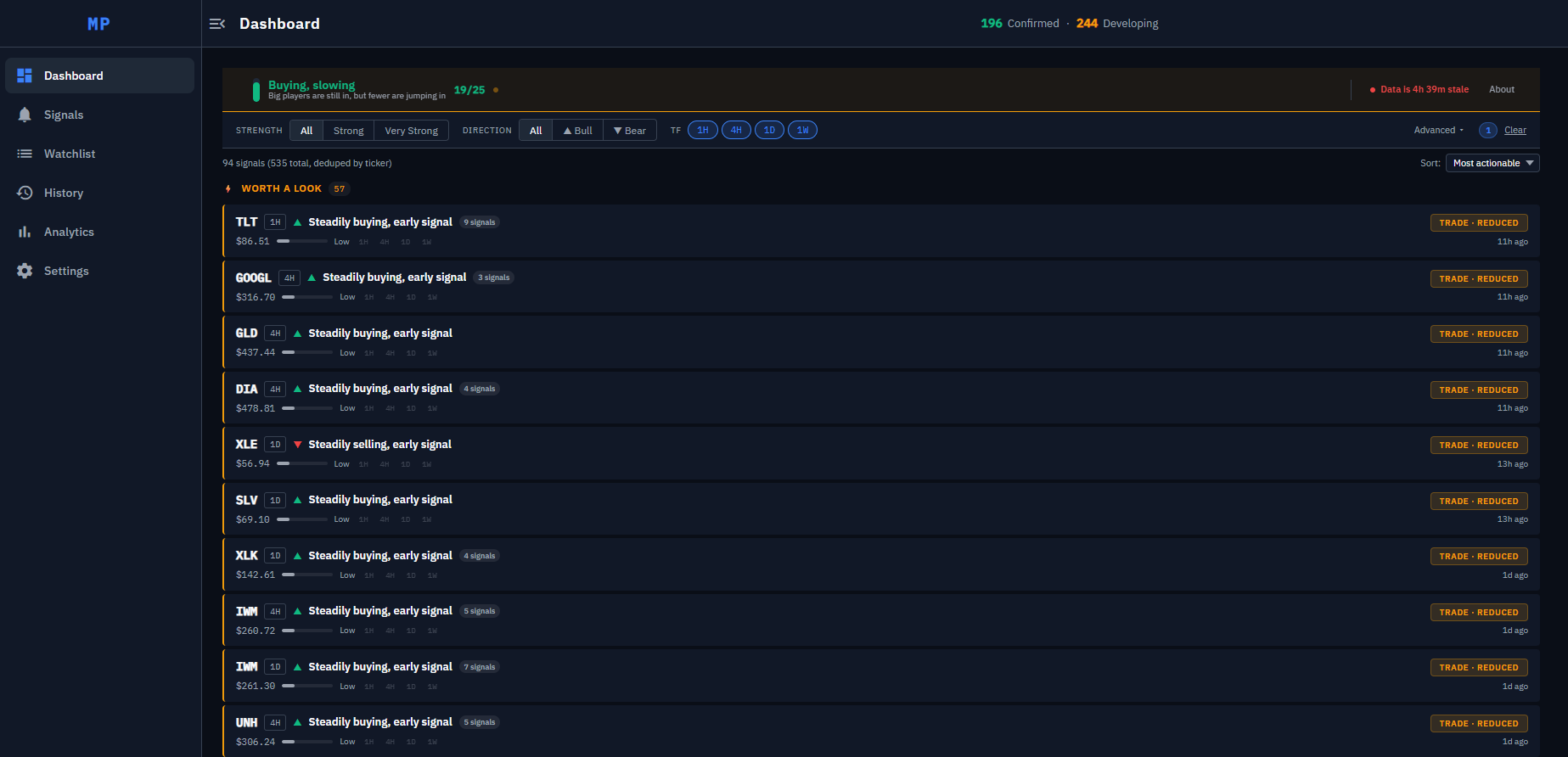Toggle the 4H timeframe filter
Viewport: 1568px width, 757px height.
(x=736, y=131)
